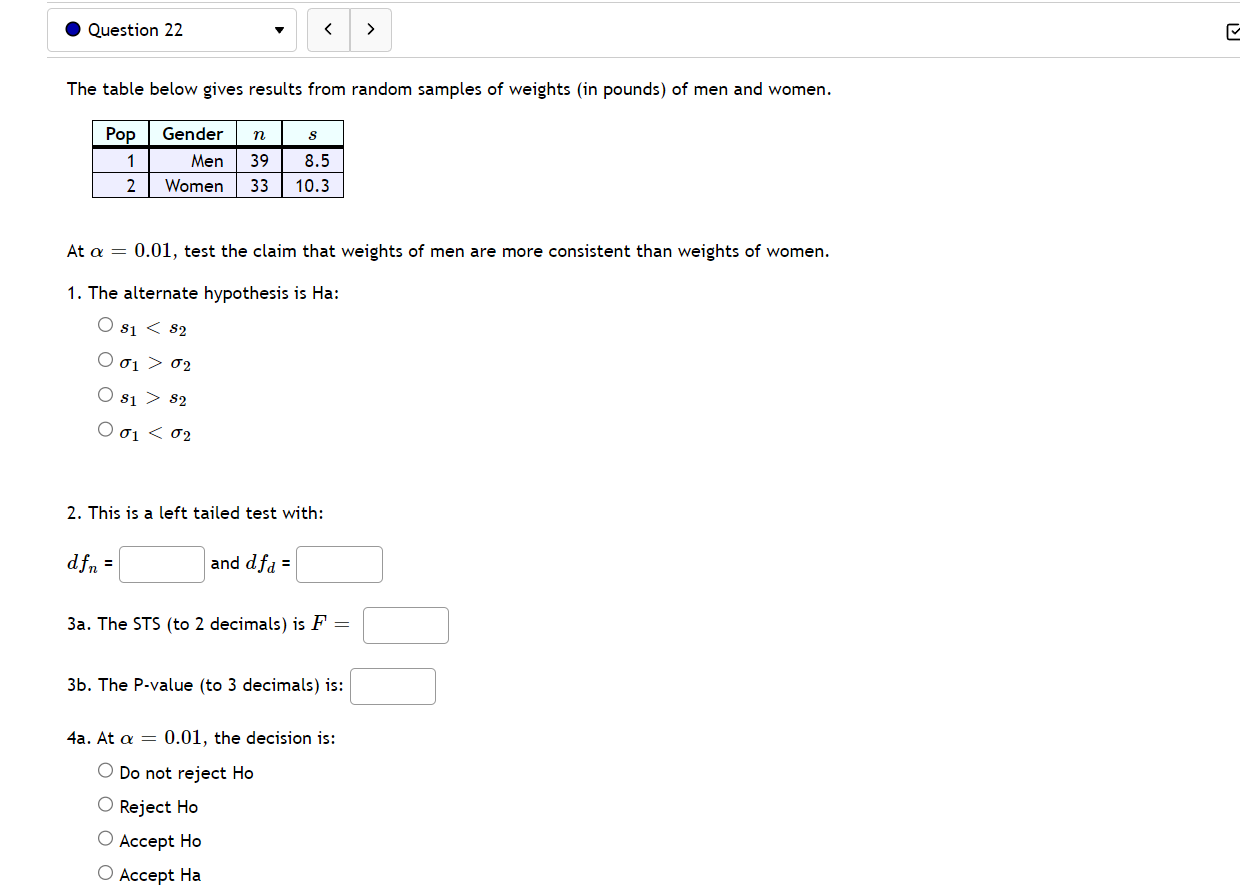This screenshot has height=896, width=1240.
Task: Click the df numerator input box
Action: (162, 564)
